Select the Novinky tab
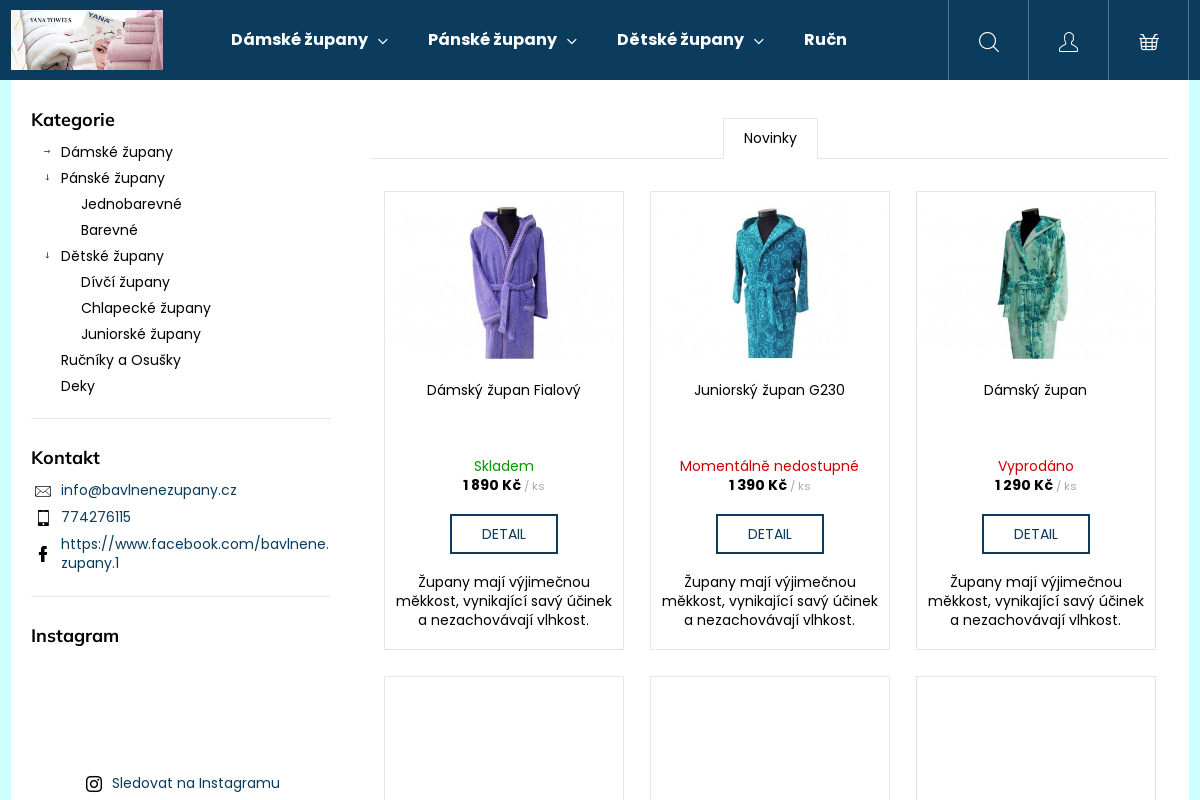This screenshot has height=800, width=1200. coord(770,138)
